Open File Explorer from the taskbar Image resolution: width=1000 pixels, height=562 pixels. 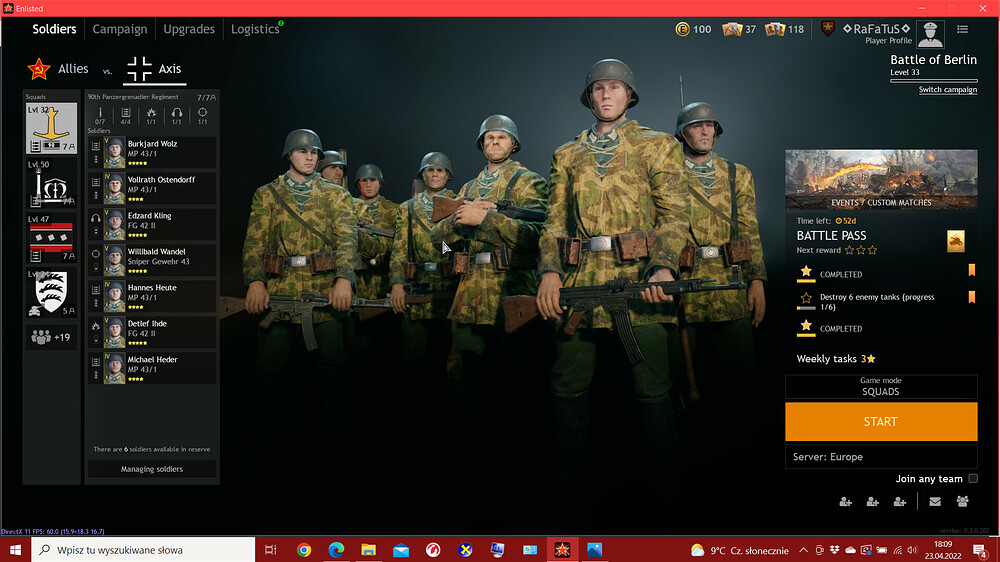pyautogui.click(x=369, y=550)
